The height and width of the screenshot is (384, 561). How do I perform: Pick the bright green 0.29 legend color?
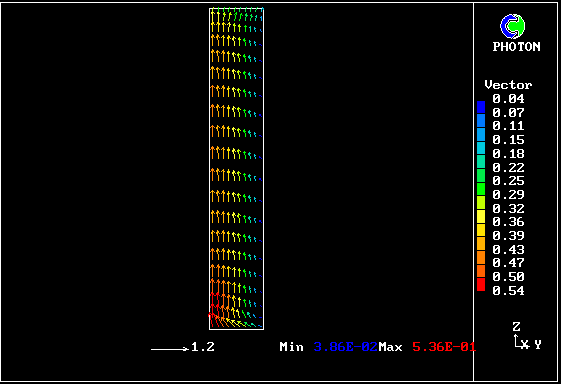pyautogui.click(x=481, y=189)
